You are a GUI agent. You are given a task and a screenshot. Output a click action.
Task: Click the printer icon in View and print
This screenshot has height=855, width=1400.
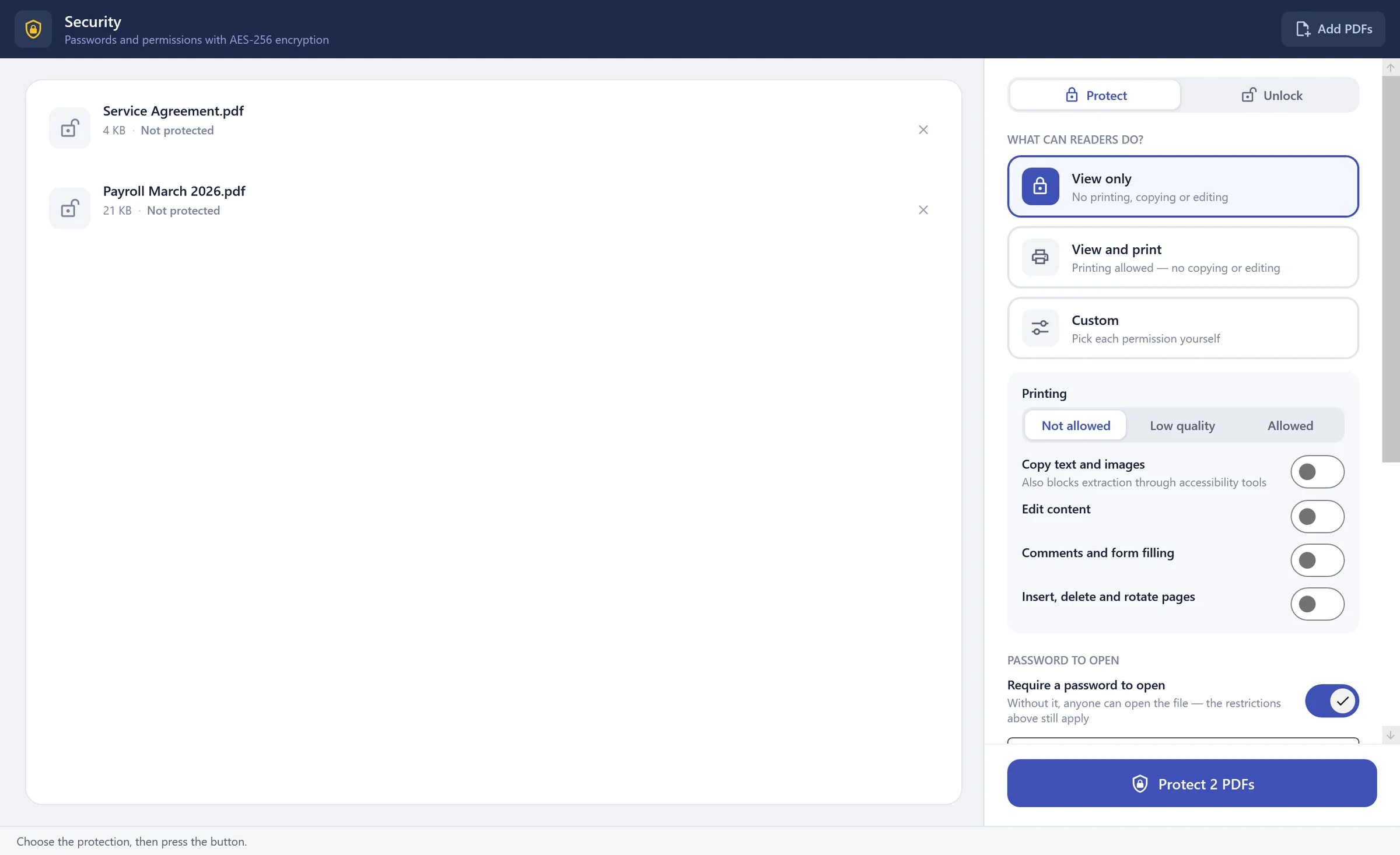1040,257
